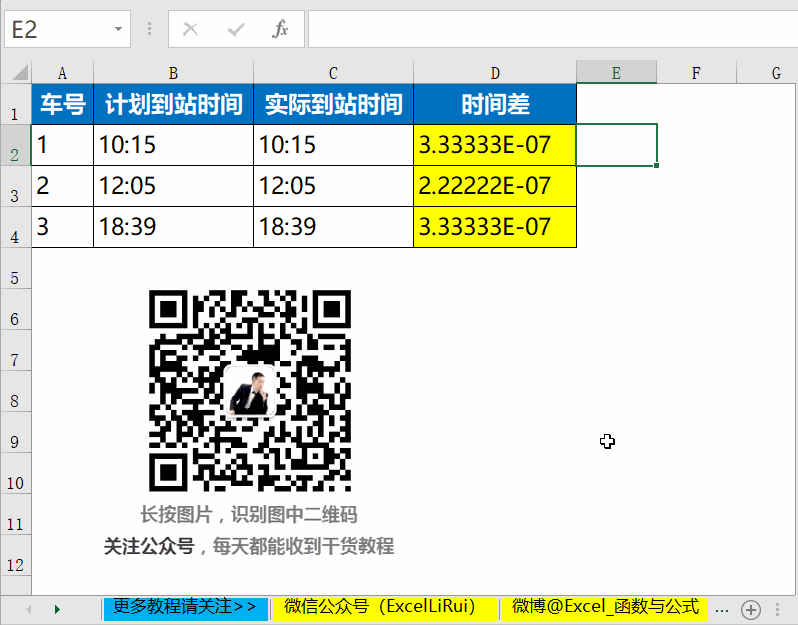Select row 1 header
Image resolution: width=798 pixels, height=625 pixels.
(x=15, y=104)
